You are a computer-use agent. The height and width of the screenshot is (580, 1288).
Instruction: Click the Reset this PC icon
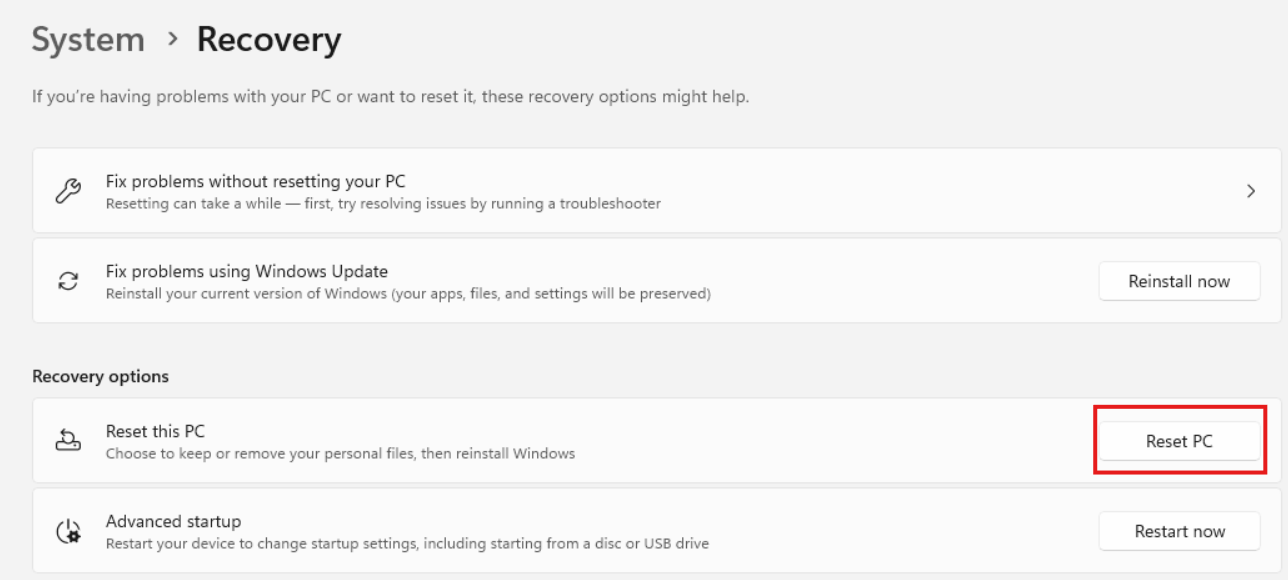click(x=68, y=440)
